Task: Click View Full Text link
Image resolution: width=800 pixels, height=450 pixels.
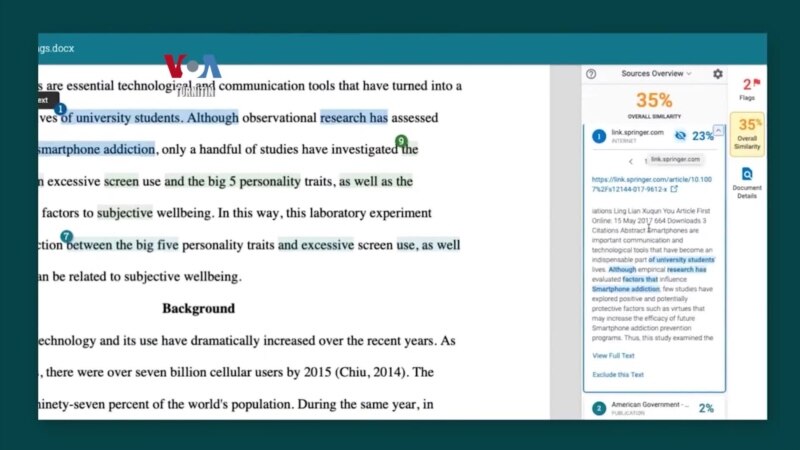Action: 613,356
